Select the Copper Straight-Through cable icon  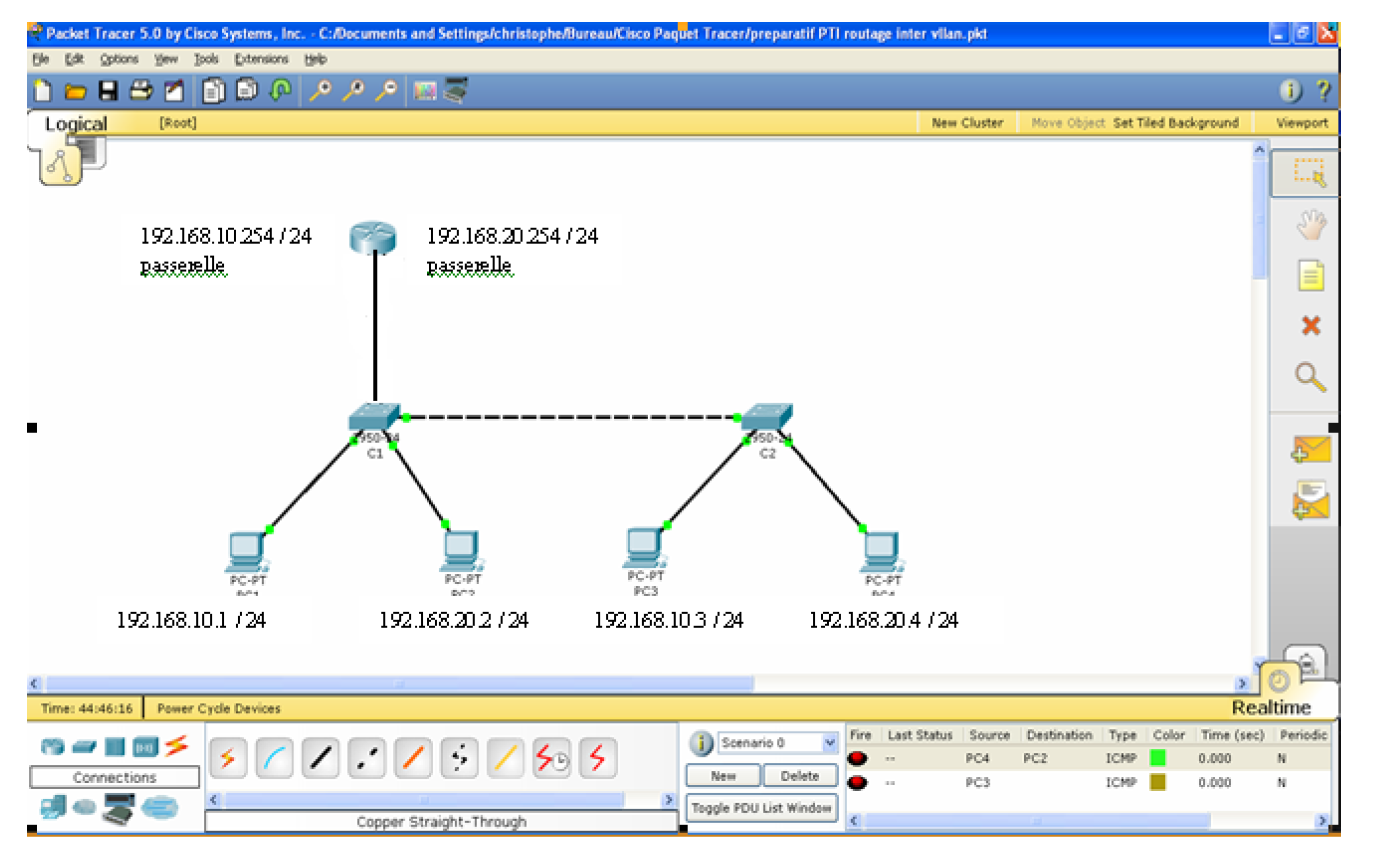point(320,759)
